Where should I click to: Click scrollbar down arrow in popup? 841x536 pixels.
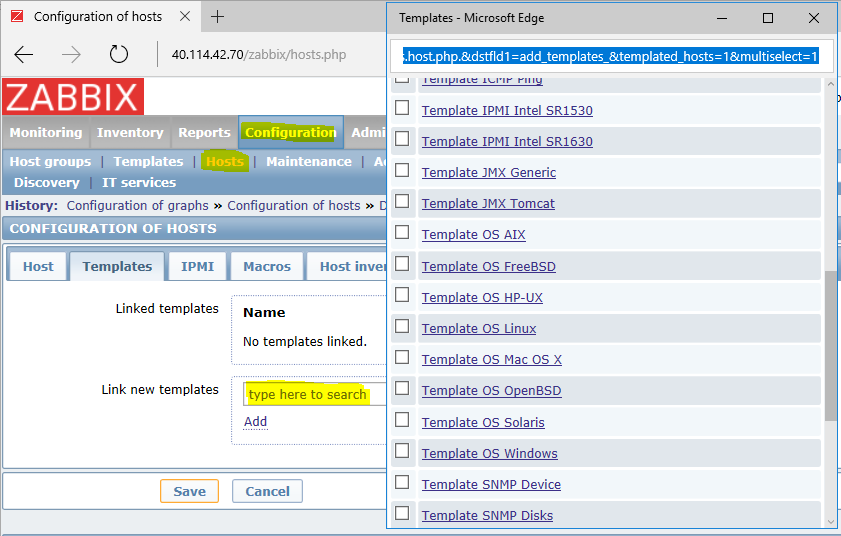click(830, 522)
